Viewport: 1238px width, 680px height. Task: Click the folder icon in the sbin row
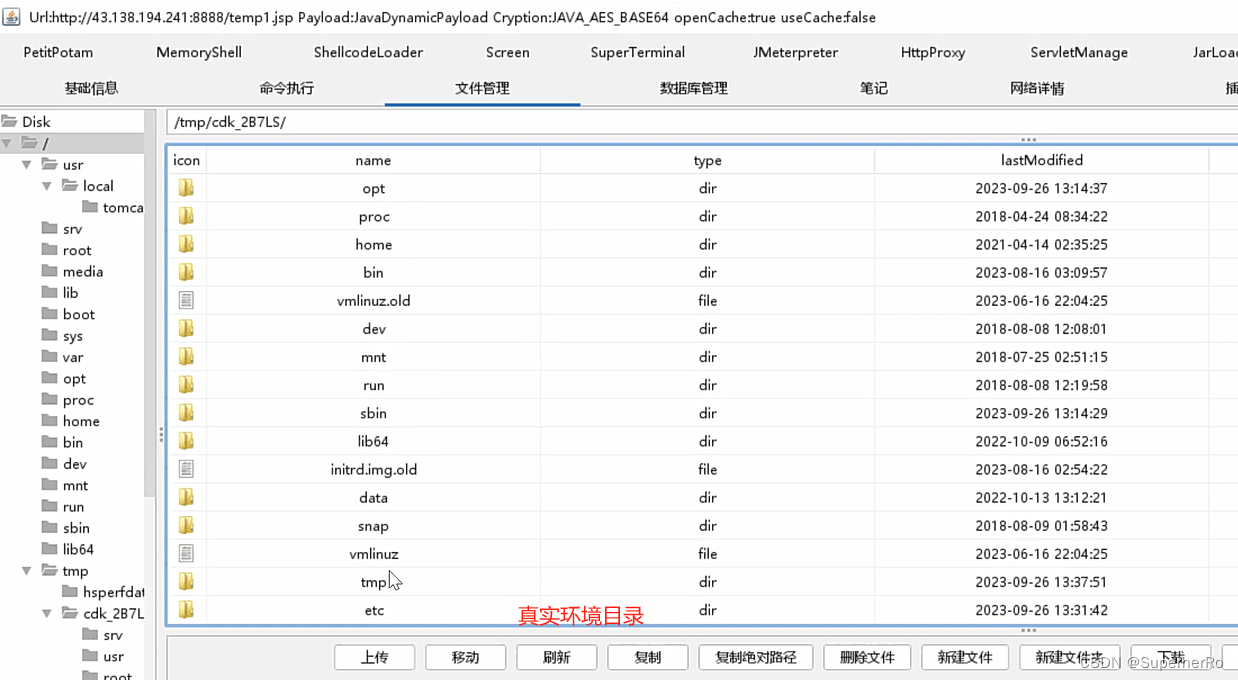click(186, 413)
